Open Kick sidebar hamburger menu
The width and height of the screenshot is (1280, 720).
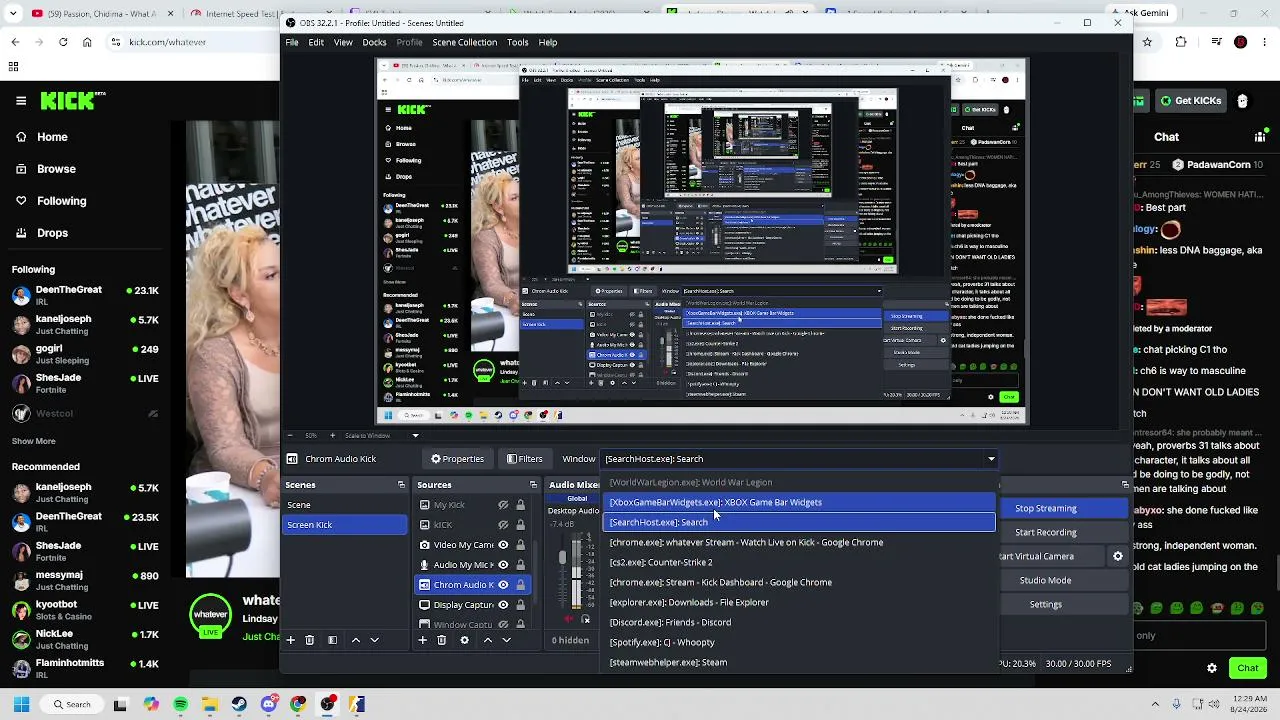[x=21, y=101]
